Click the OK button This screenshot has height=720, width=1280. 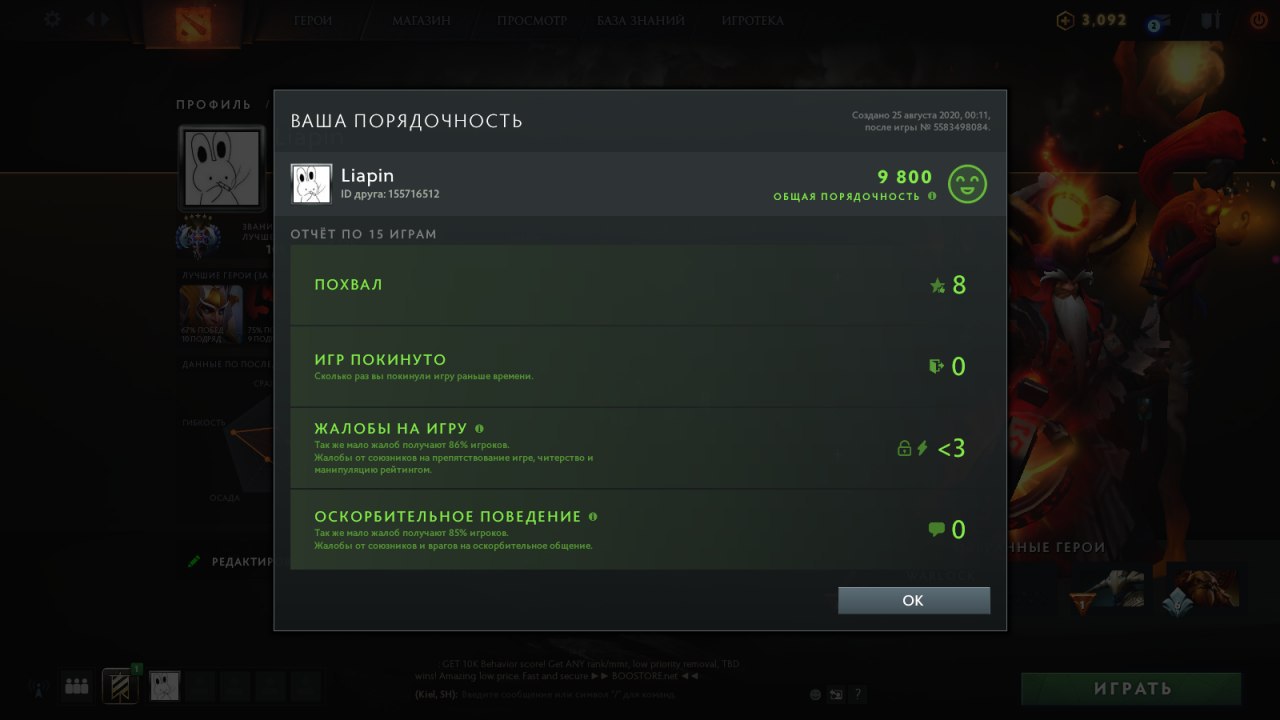click(914, 600)
